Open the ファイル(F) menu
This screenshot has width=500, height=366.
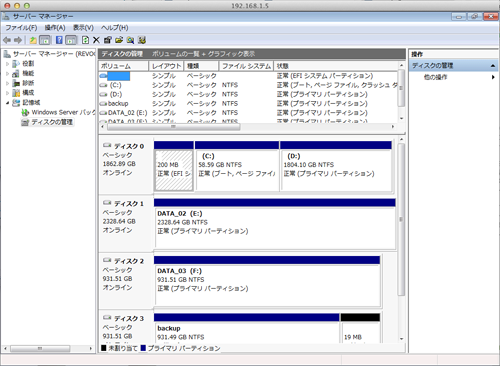tap(21, 28)
